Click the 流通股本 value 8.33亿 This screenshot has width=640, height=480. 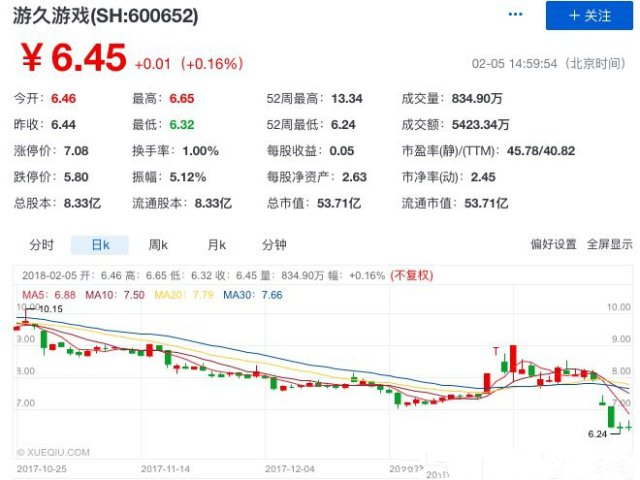(x=213, y=203)
